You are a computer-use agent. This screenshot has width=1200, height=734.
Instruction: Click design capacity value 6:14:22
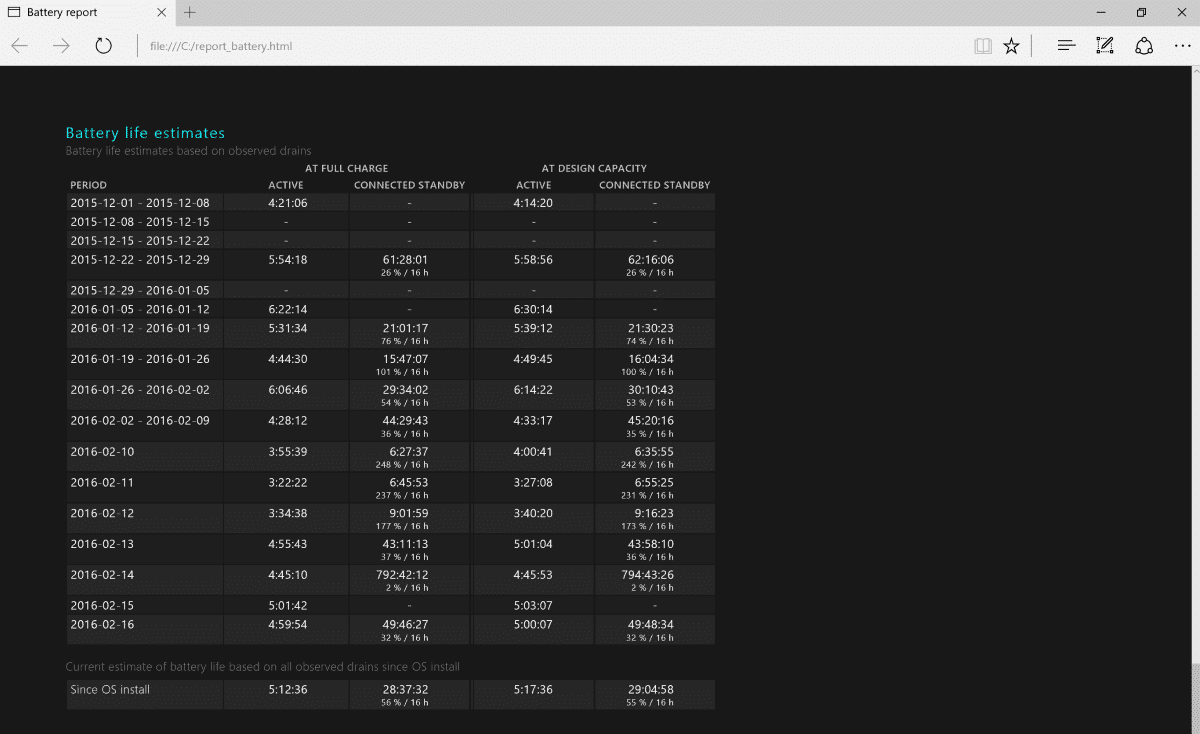point(533,390)
